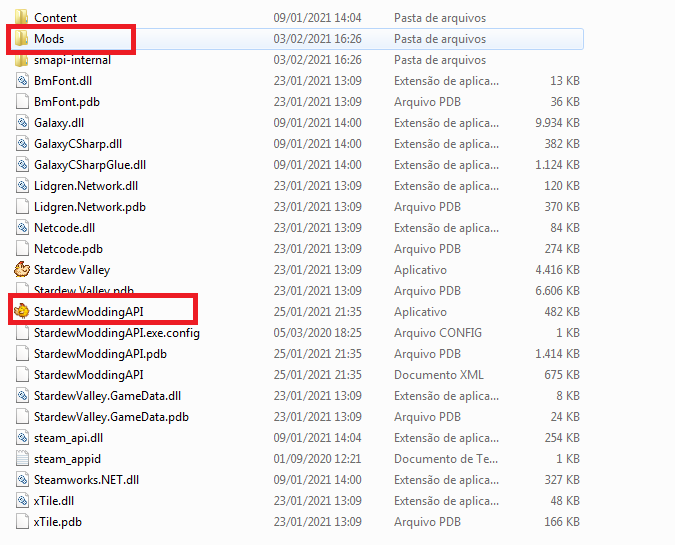The width and height of the screenshot is (675, 545).
Task: Click the Lidgren.Network.pdb file icon
Action: pyautogui.click(x=22, y=207)
